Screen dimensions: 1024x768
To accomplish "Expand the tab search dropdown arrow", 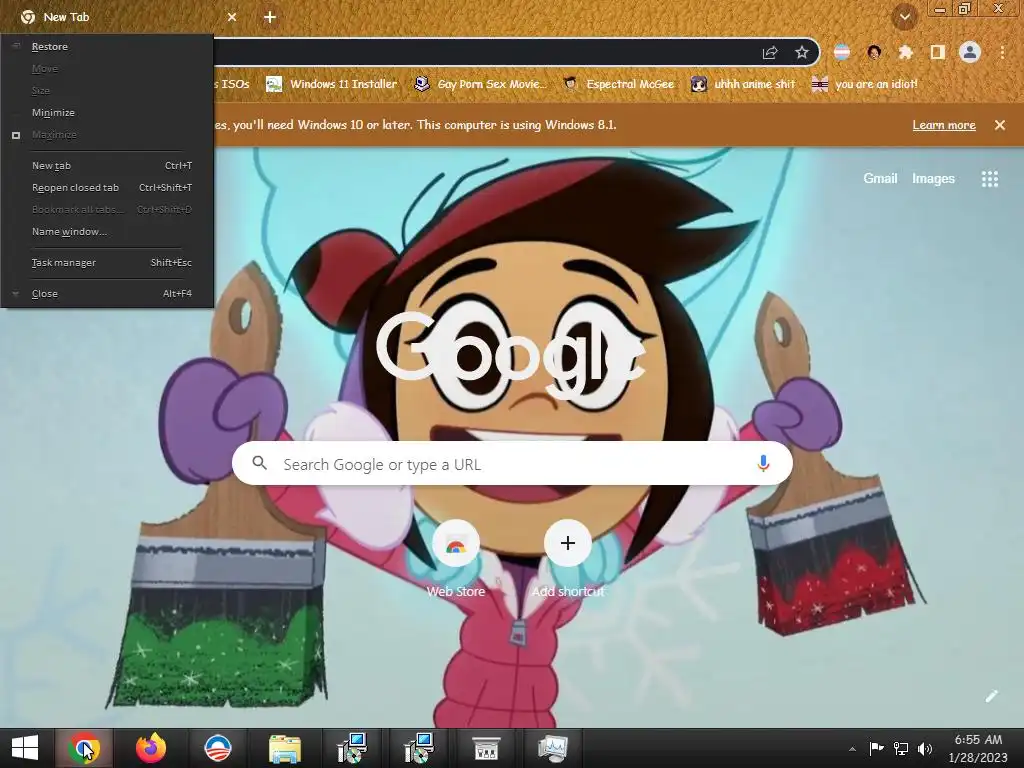I will pos(905,17).
